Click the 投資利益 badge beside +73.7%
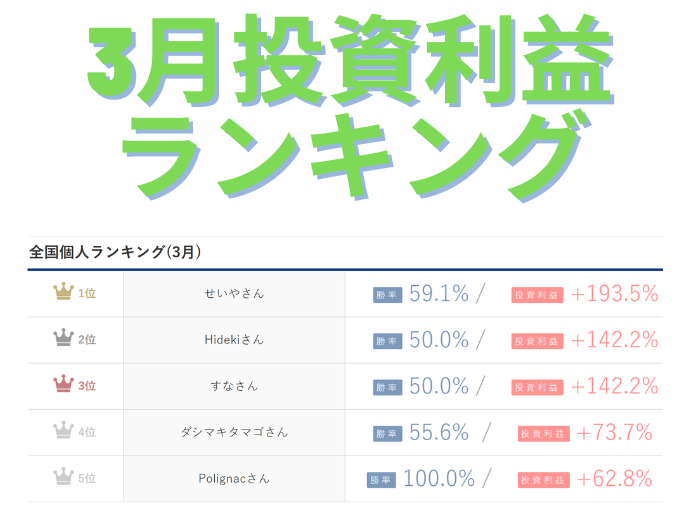This screenshot has height=525, width=700. (x=543, y=433)
